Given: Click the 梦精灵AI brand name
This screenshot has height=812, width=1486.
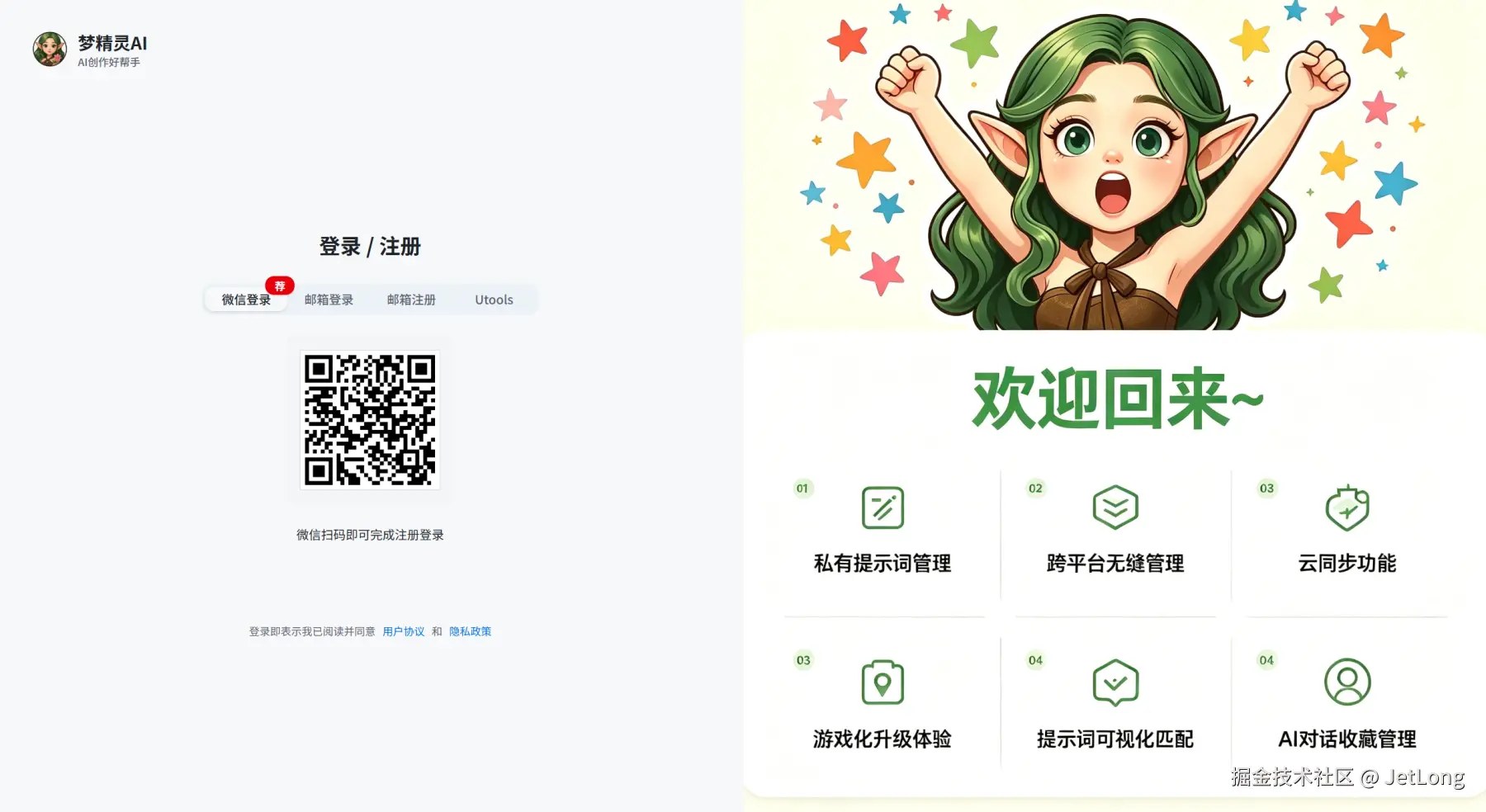Looking at the screenshot, I should 112,43.
